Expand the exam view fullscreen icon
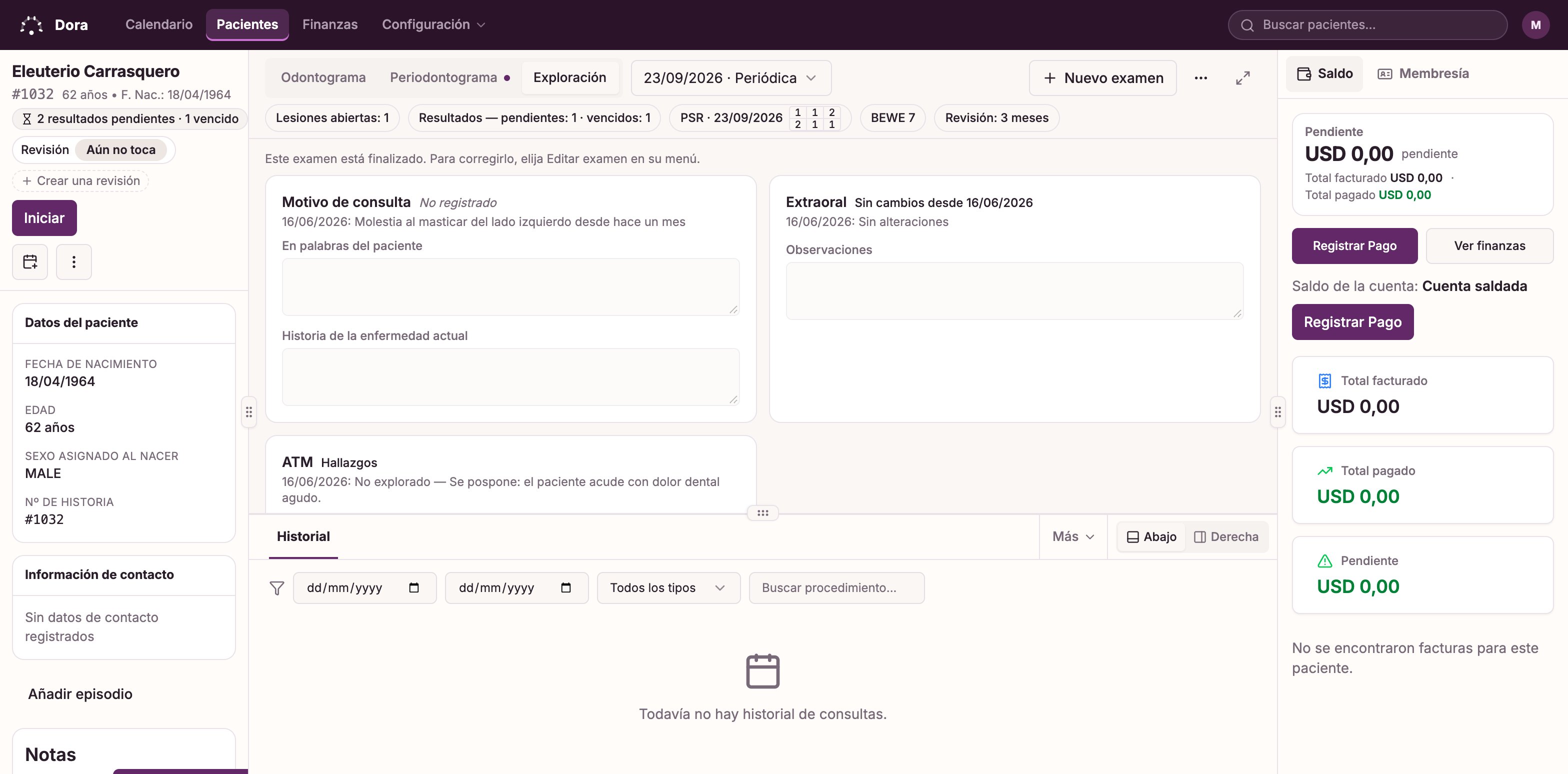Screen dimensions: 1568x774 pyautogui.click(x=1242, y=78)
